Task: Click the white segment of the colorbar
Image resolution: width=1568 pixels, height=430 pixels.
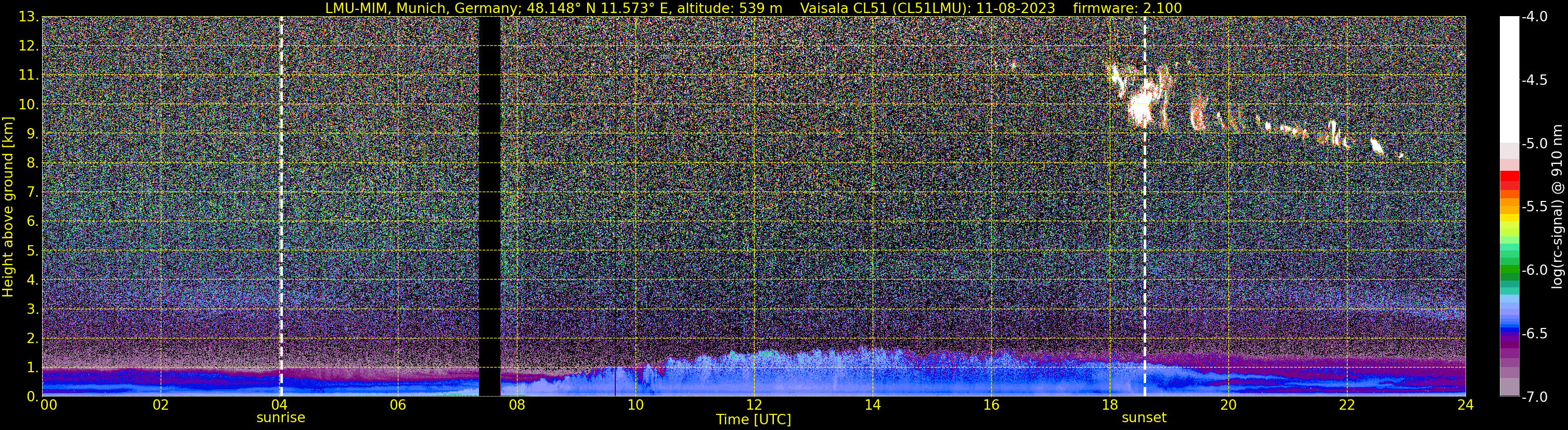Action: (x=1509, y=79)
